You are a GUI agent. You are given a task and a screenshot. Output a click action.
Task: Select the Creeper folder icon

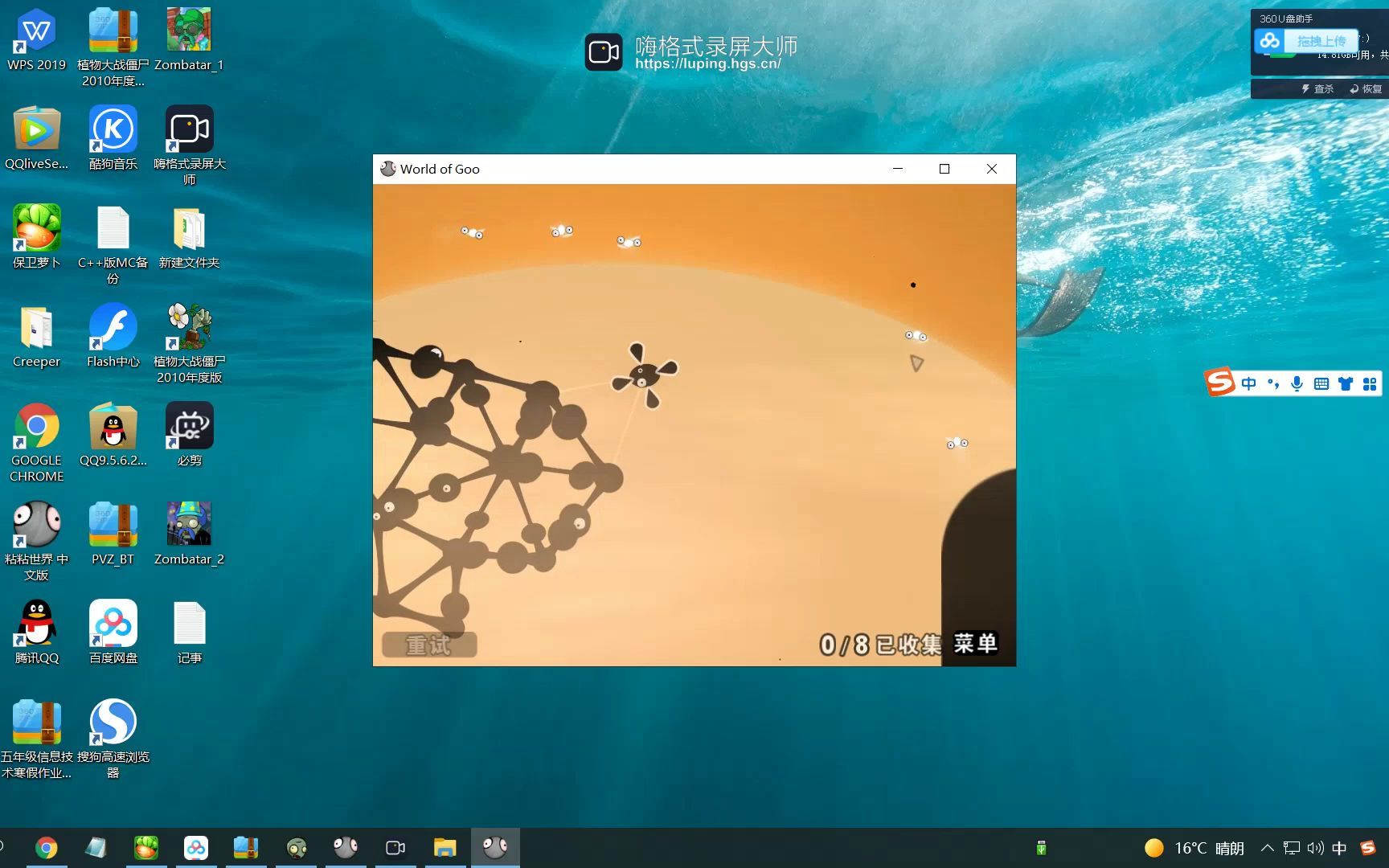click(37, 336)
